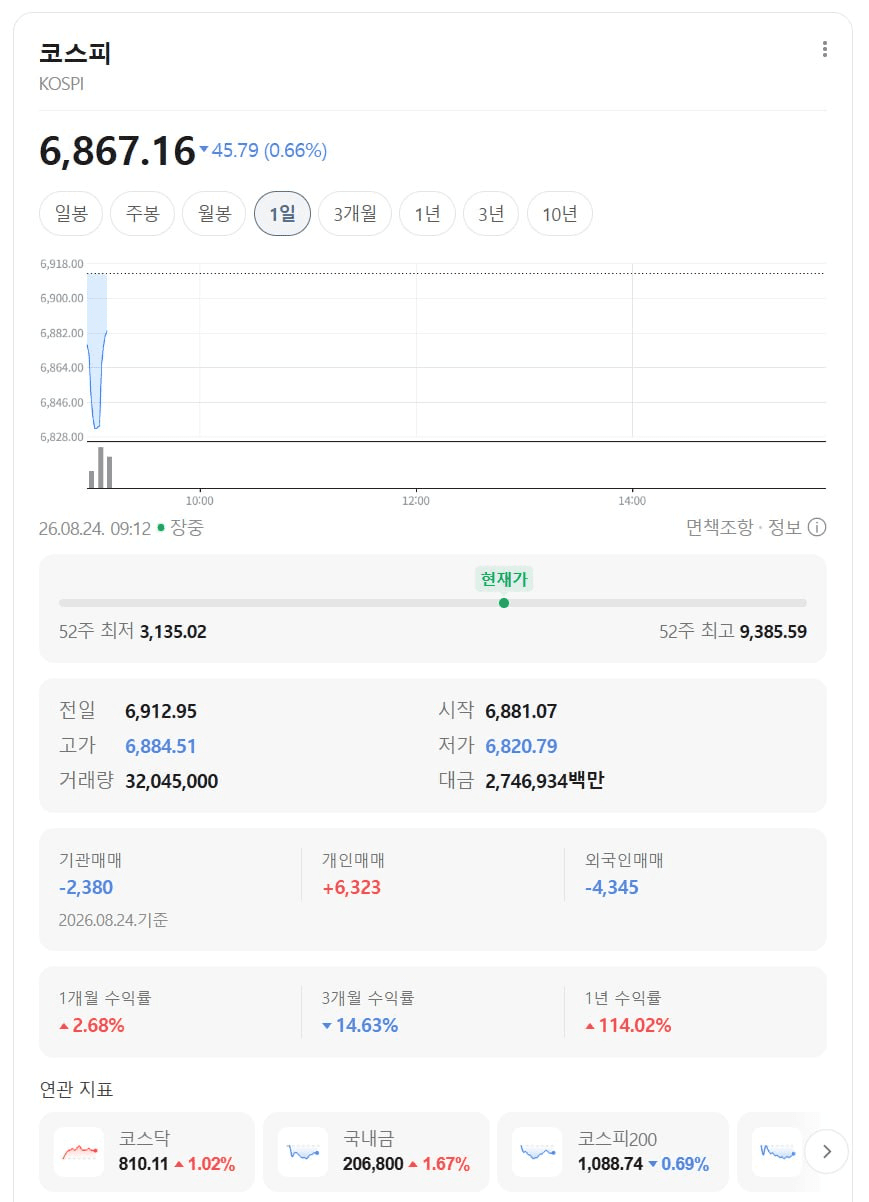Click the 코스피200 mini chart thumbnail
The width and height of the screenshot is (869, 1202).
tap(536, 1151)
